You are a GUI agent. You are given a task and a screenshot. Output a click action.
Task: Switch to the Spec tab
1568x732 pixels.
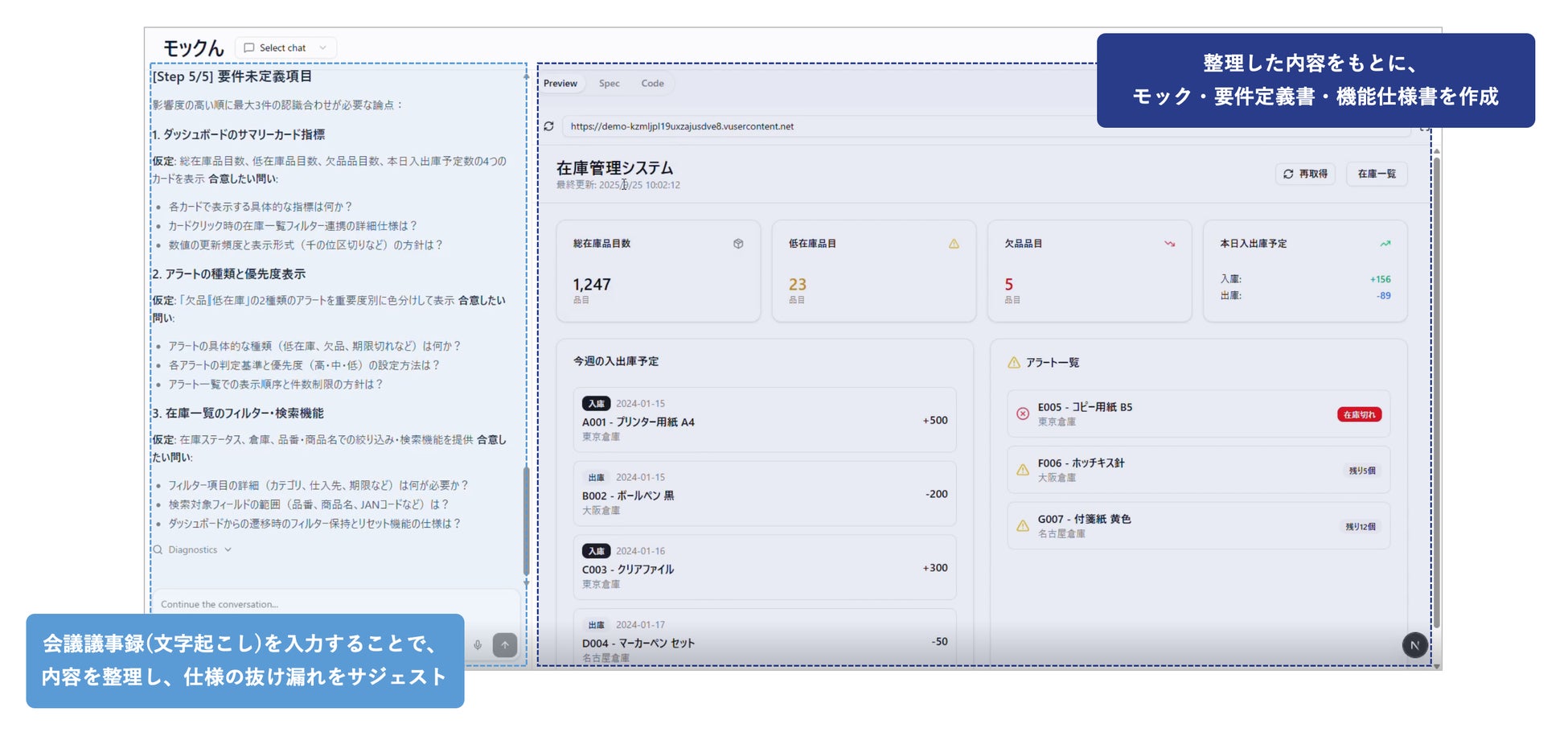click(610, 84)
